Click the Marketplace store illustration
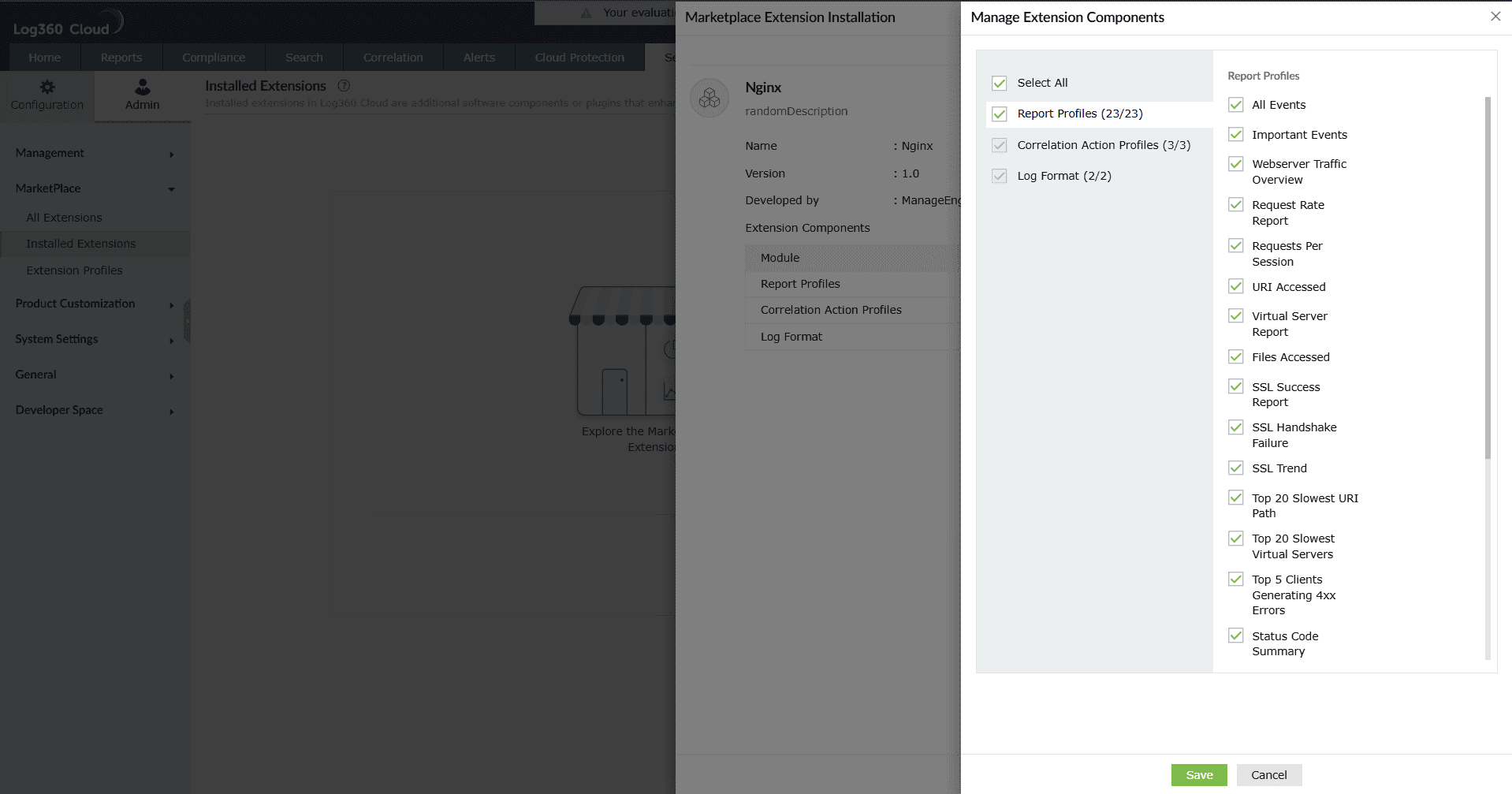Viewport: 1512px width, 794px height. coord(623,351)
